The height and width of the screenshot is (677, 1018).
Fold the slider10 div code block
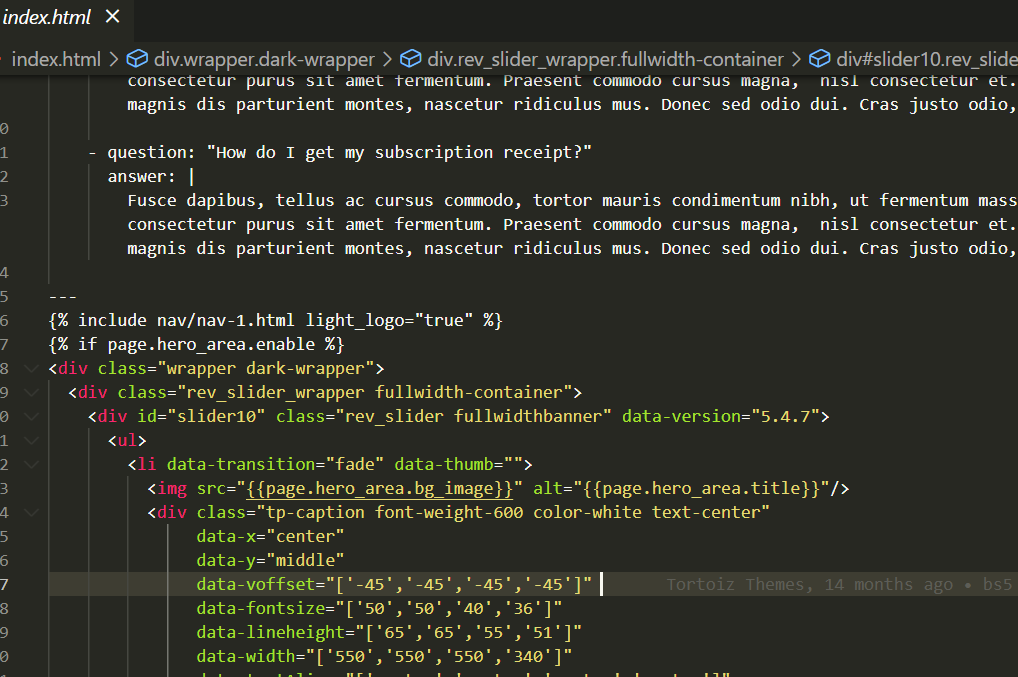[x=30, y=416]
